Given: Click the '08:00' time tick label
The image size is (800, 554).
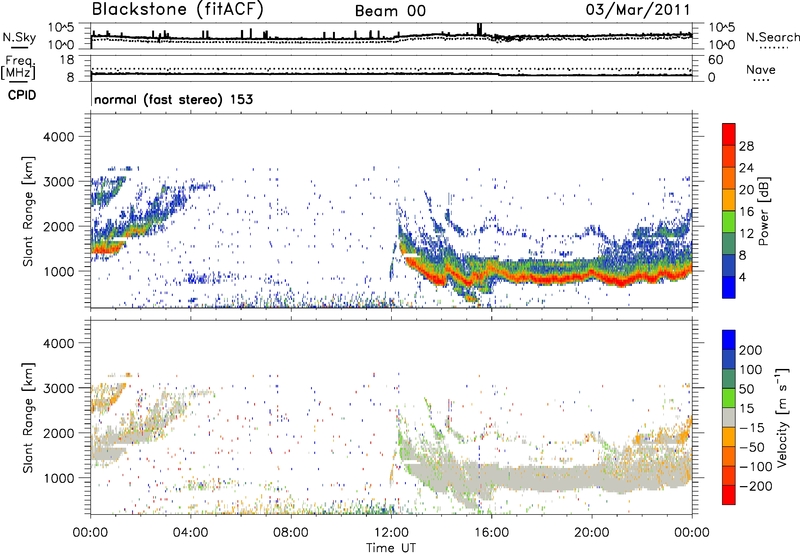Looking at the screenshot, I should coord(290,533).
